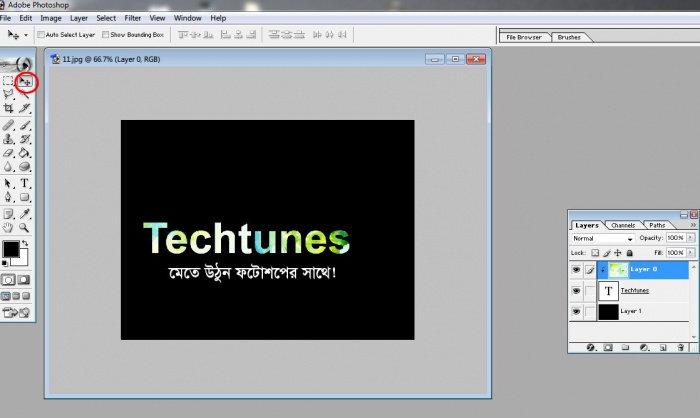
Task: Delete layer using trash icon
Action: [680, 347]
